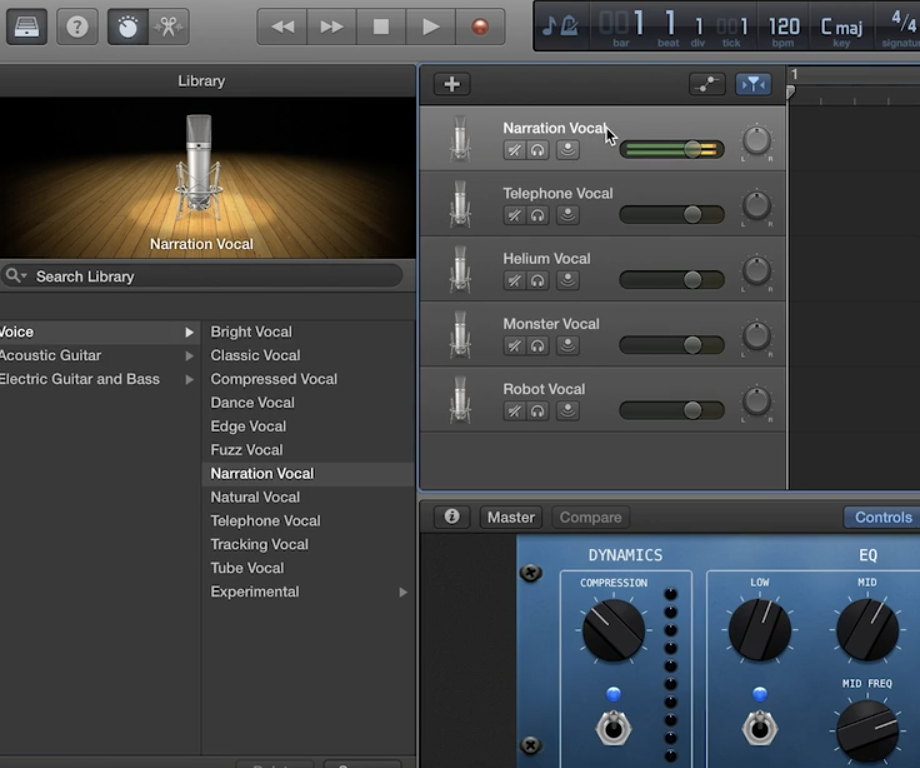Solo the Telephone Vocal track
This screenshot has height=768, width=920.
[x=538, y=215]
